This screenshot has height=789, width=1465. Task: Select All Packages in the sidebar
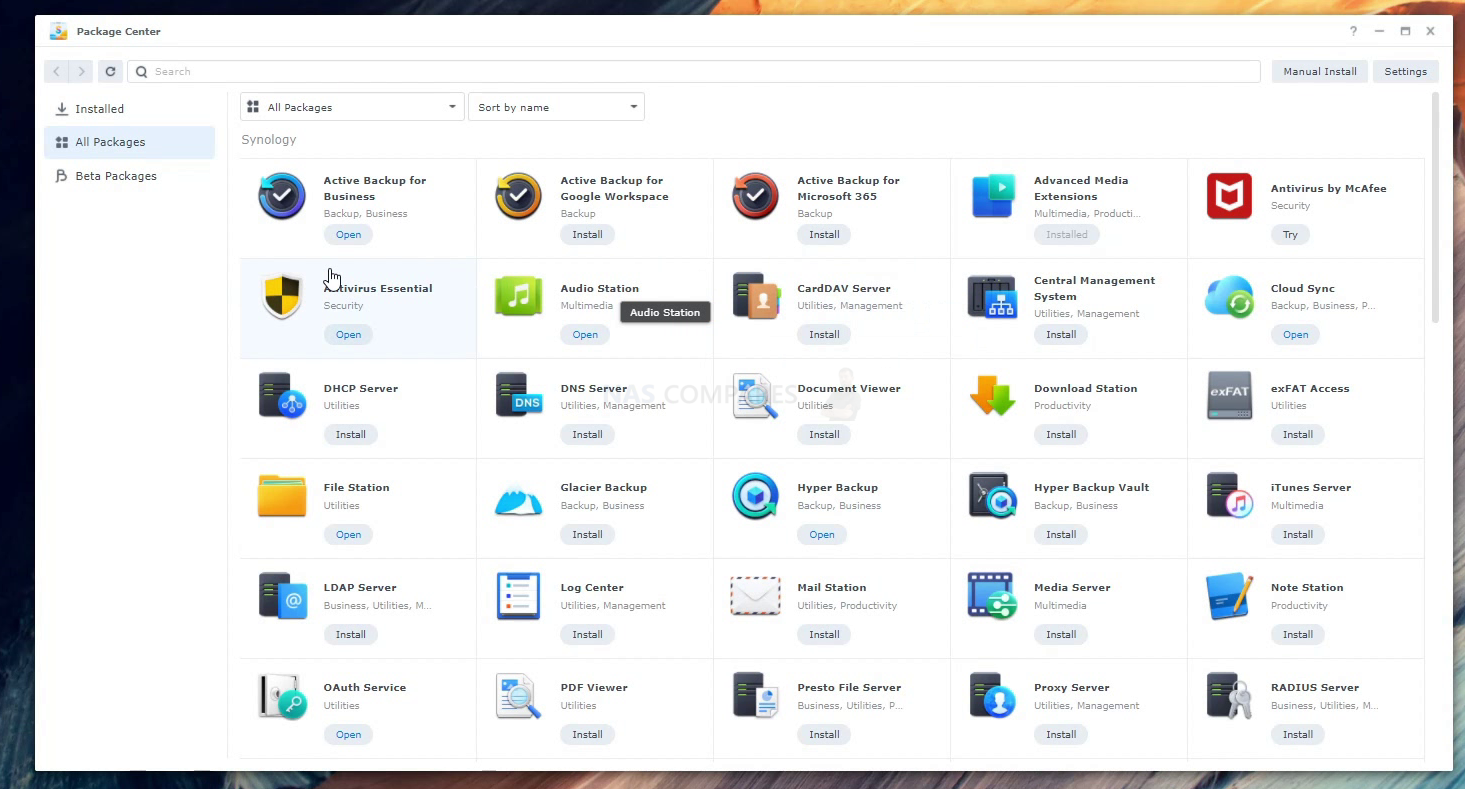click(x=129, y=142)
